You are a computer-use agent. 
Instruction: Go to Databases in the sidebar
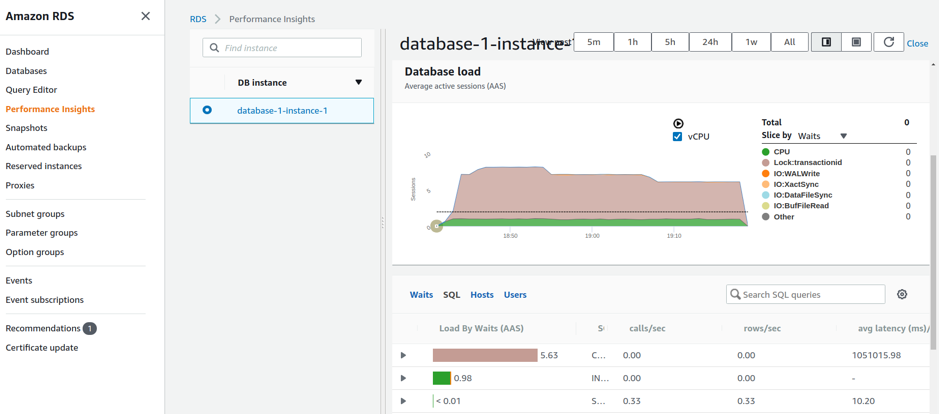26,71
